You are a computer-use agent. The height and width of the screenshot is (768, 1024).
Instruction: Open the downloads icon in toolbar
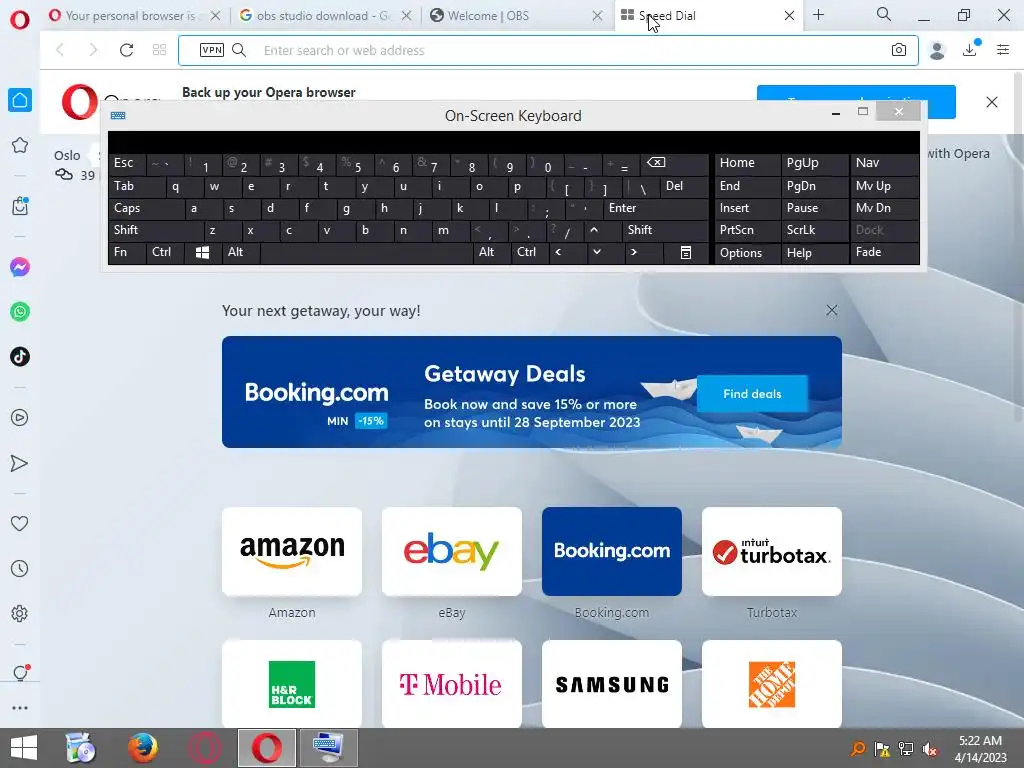point(971,49)
